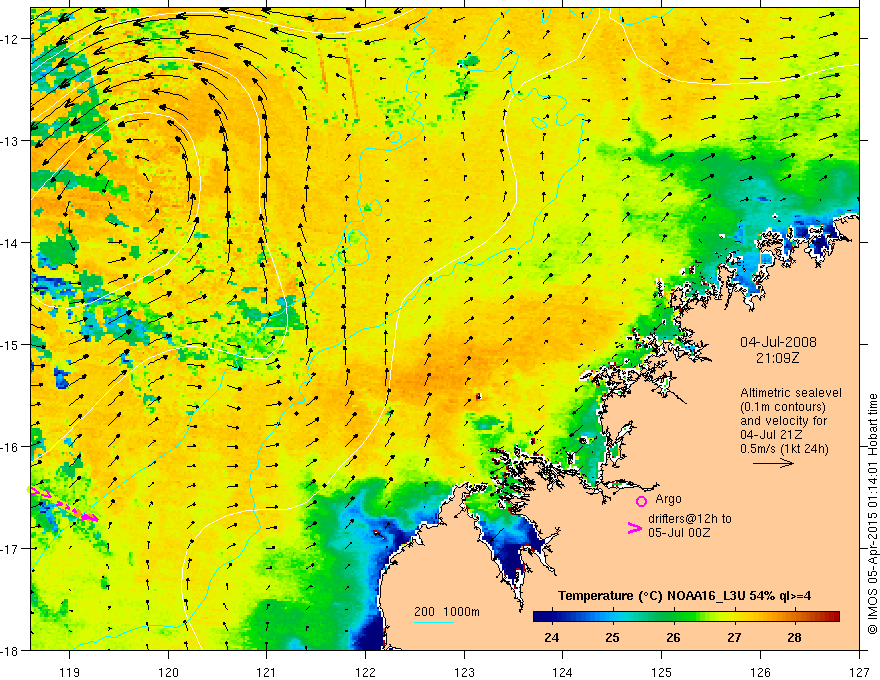Click the 0.5m/s velocity scale arrow
Screen dimensions: 880x680
(773, 463)
